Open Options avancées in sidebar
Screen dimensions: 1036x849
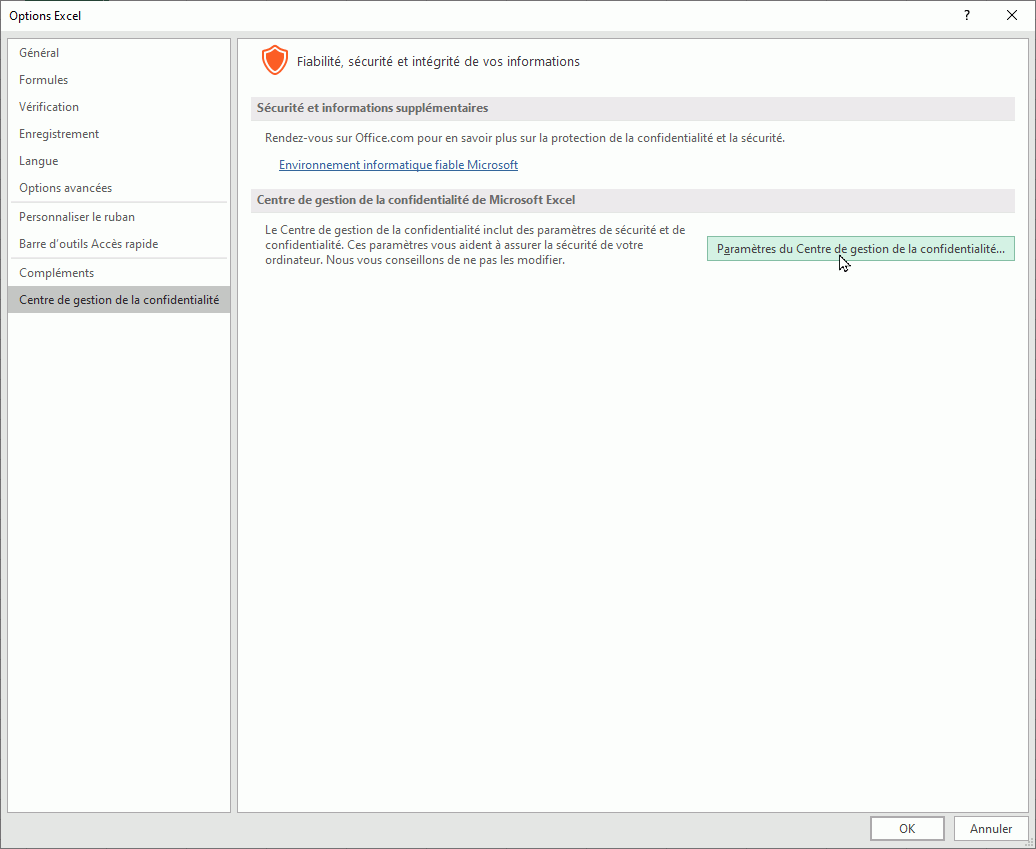[x=119, y=188]
